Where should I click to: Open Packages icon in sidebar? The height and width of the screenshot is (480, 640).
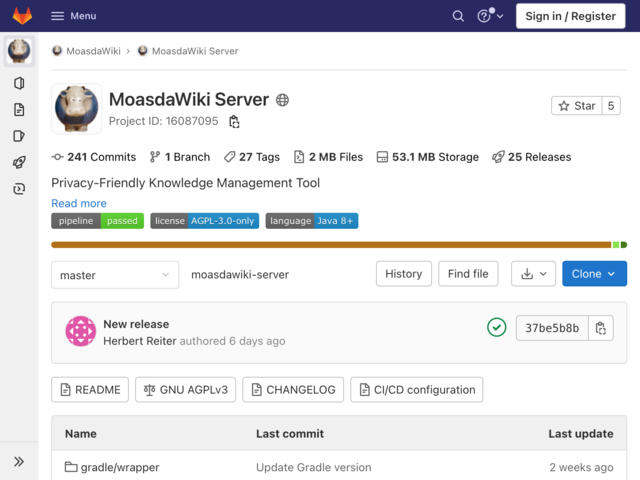pos(19,189)
